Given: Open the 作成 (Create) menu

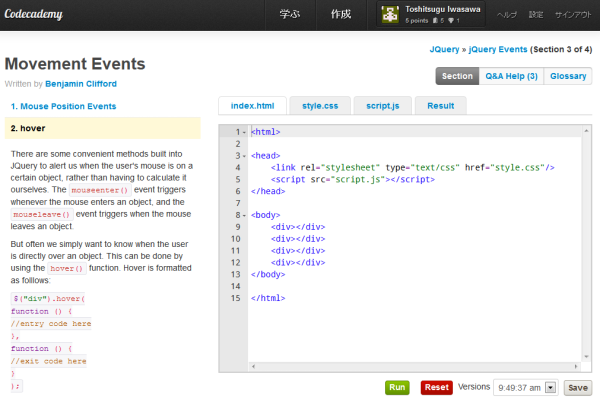Looking at the screenshot, I should click(x=341, y=15).
